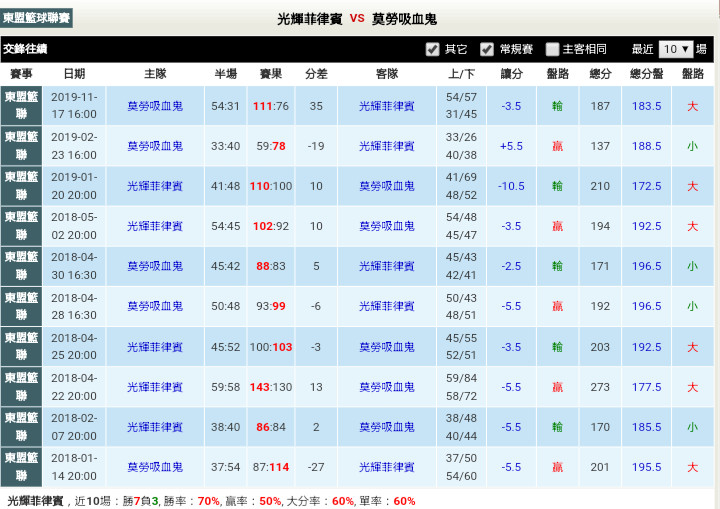Viewport: 720px width, 509px height.
Task: Open away team 莫勞吸血鬼 in 2018-04-22 row
Action: 387,387
